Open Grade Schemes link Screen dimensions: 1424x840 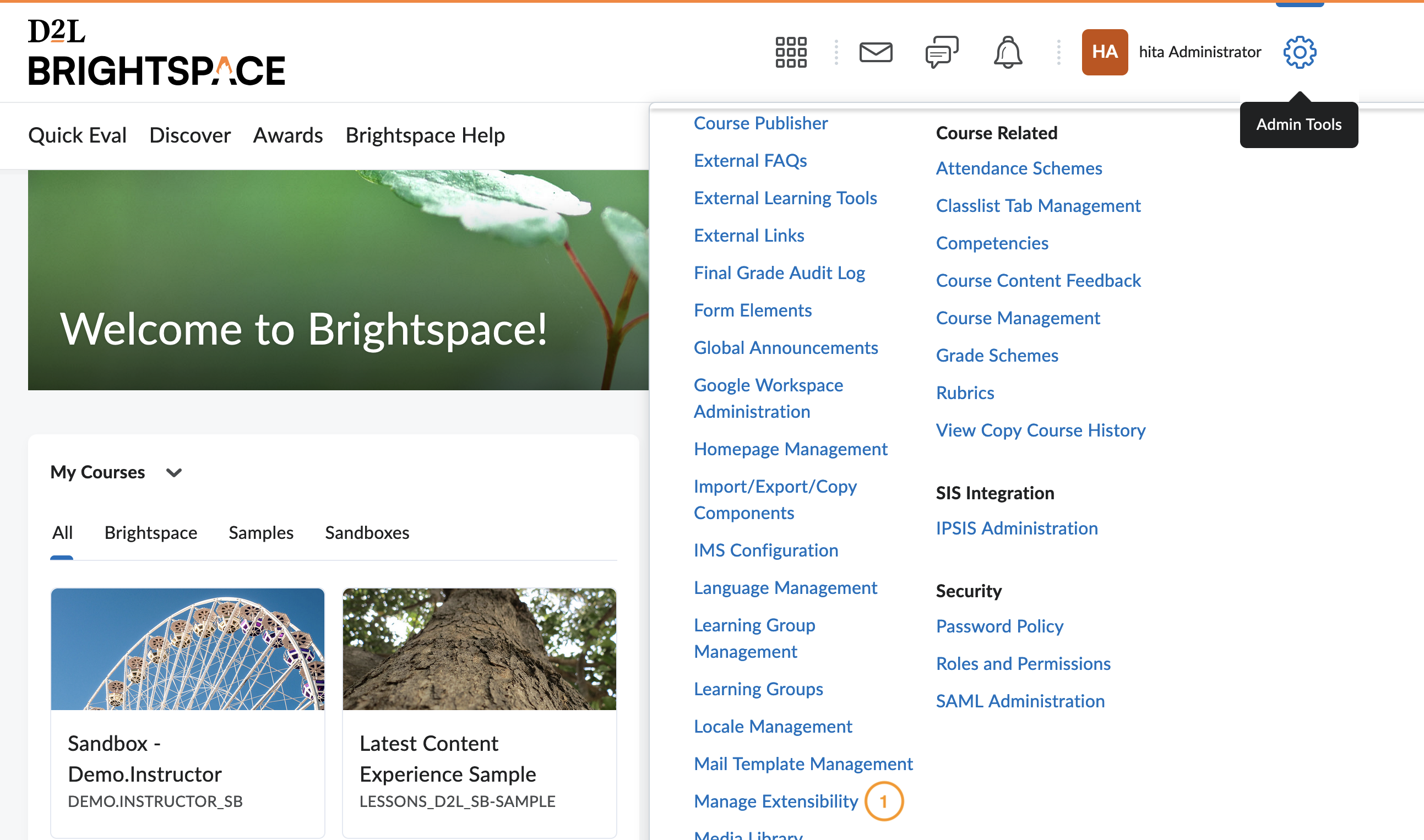[997, 355]
